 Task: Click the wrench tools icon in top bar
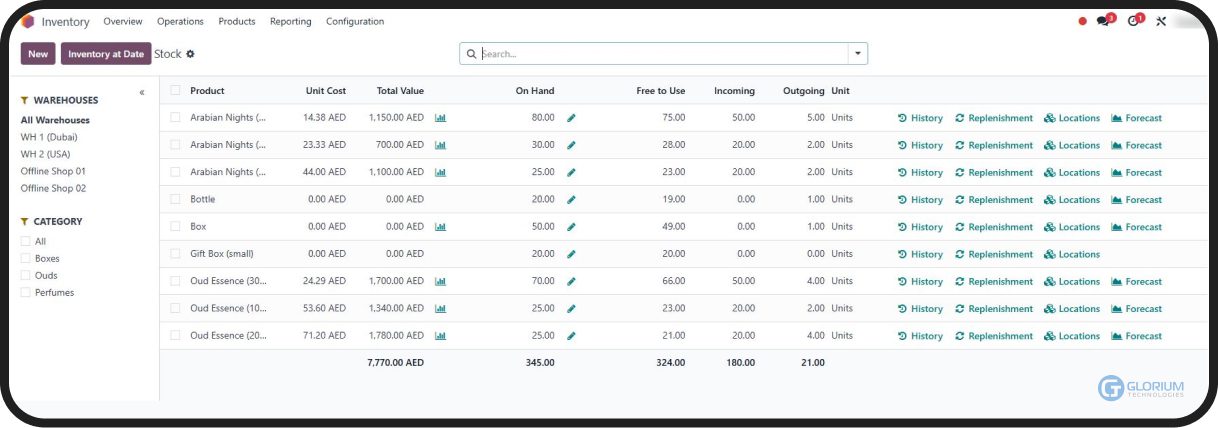click(1161, 21)
